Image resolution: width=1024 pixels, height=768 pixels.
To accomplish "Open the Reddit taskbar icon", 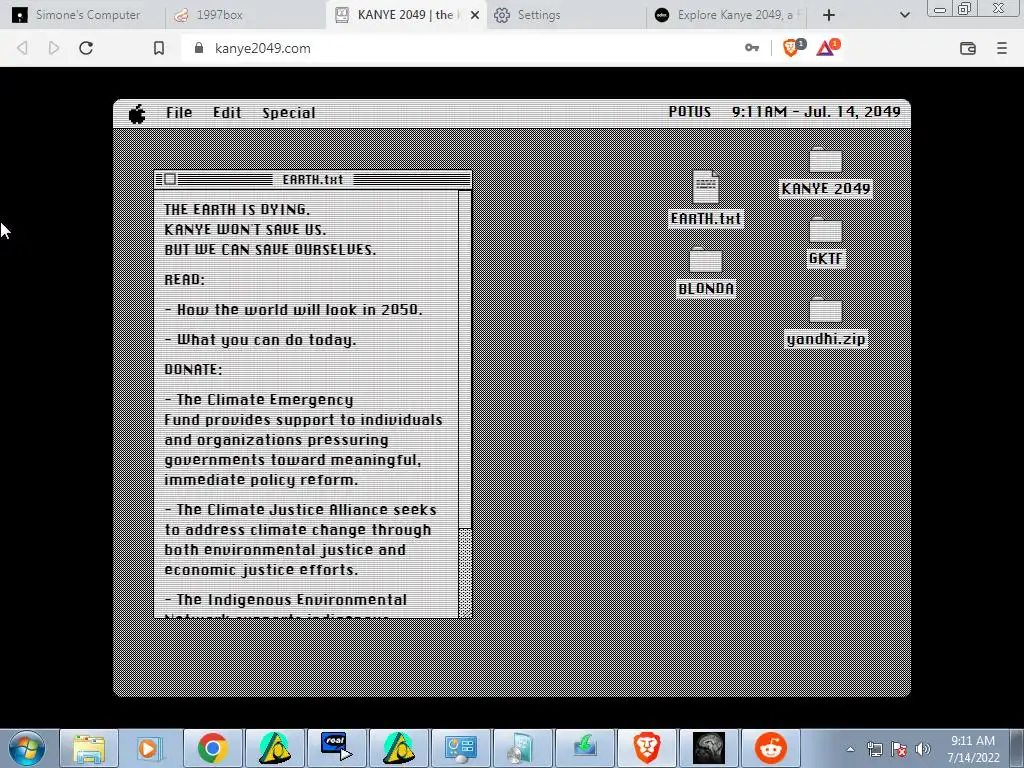I will [x=771, y=748].
